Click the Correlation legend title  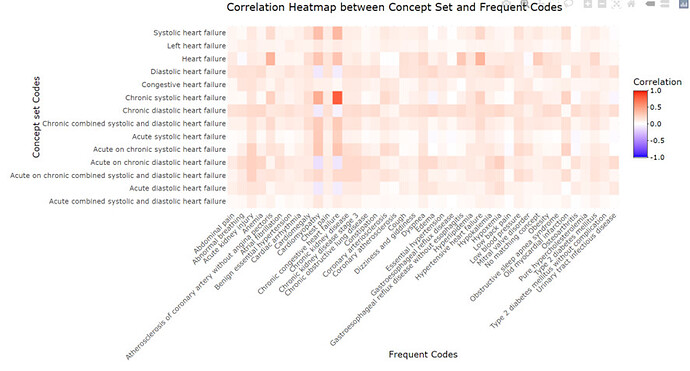click(657, 82)
